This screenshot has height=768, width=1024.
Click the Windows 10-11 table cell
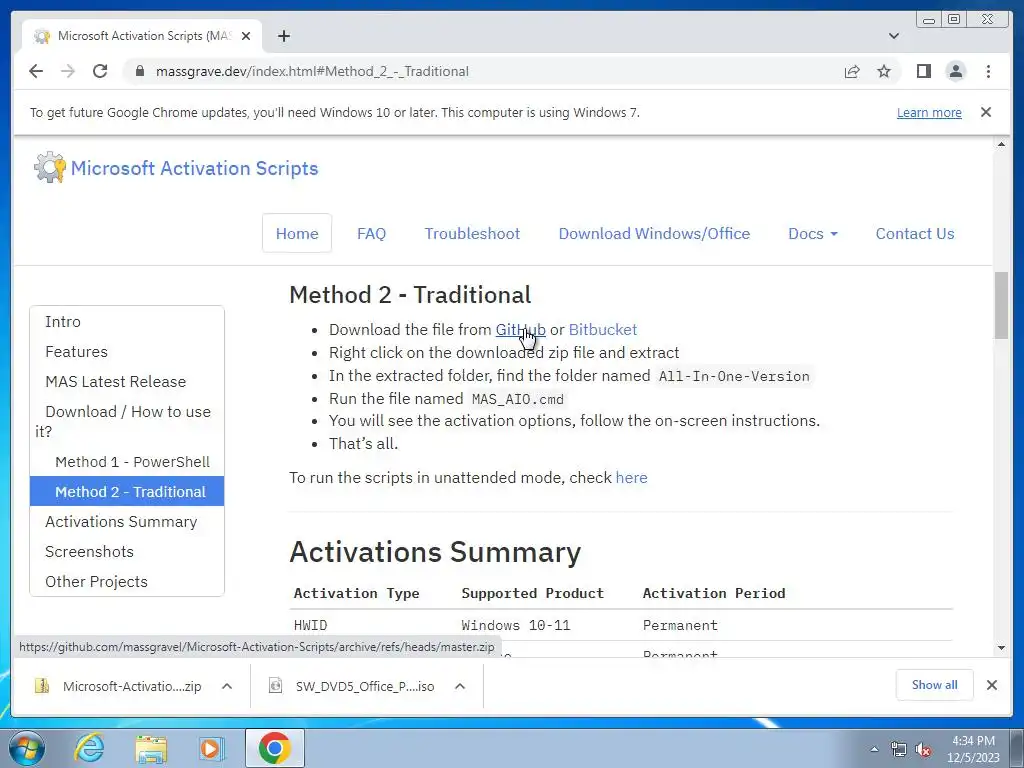tap(515, 625)
